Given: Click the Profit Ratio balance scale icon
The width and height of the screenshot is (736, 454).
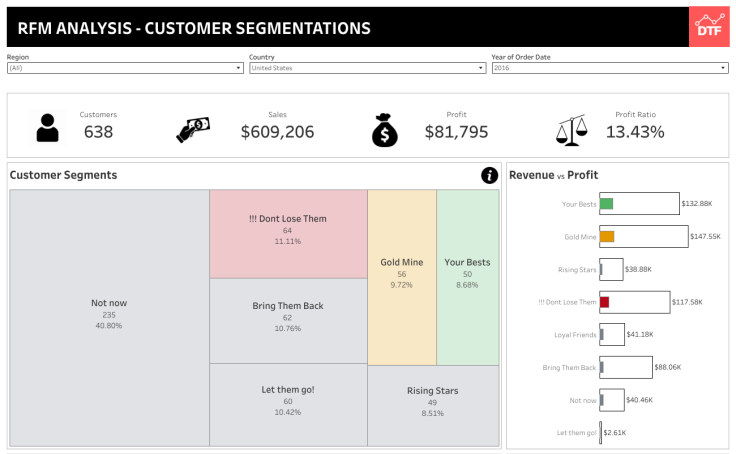Looking at the screenshot, I should pos(571,129).
